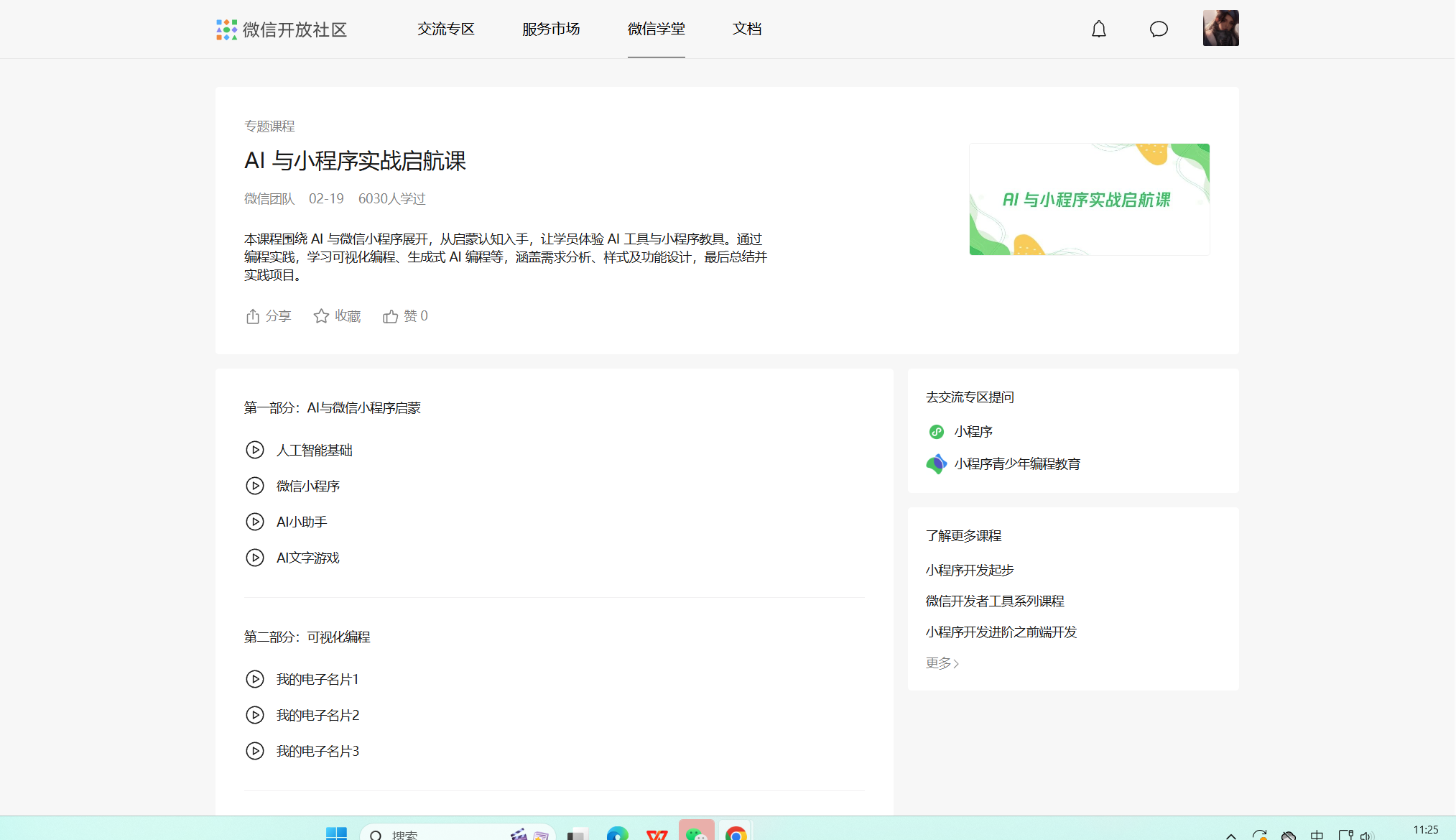This screenshot has width=1456, height=840.
Task: Open the 我的电子名片3 lesson title
Action: pyautogui.click(x=317, y=752)
